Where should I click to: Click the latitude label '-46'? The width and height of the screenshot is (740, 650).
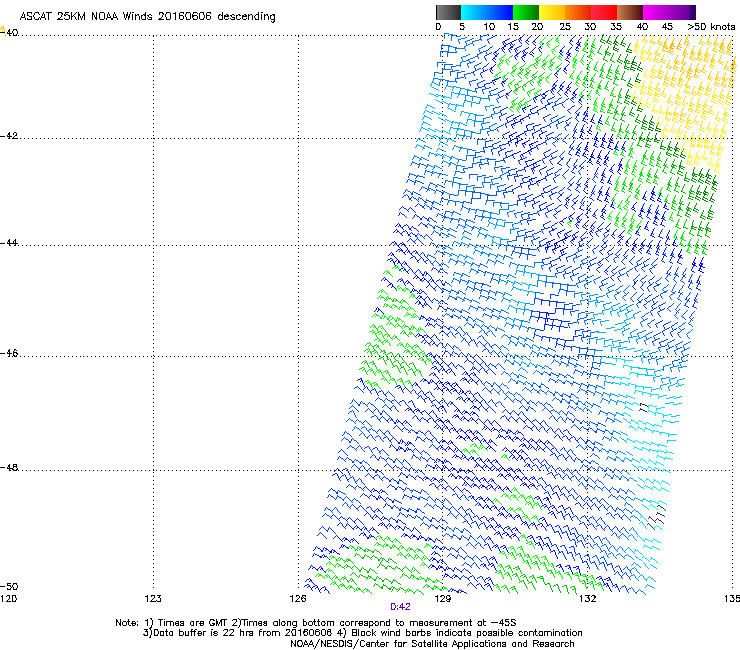point(9,353)
